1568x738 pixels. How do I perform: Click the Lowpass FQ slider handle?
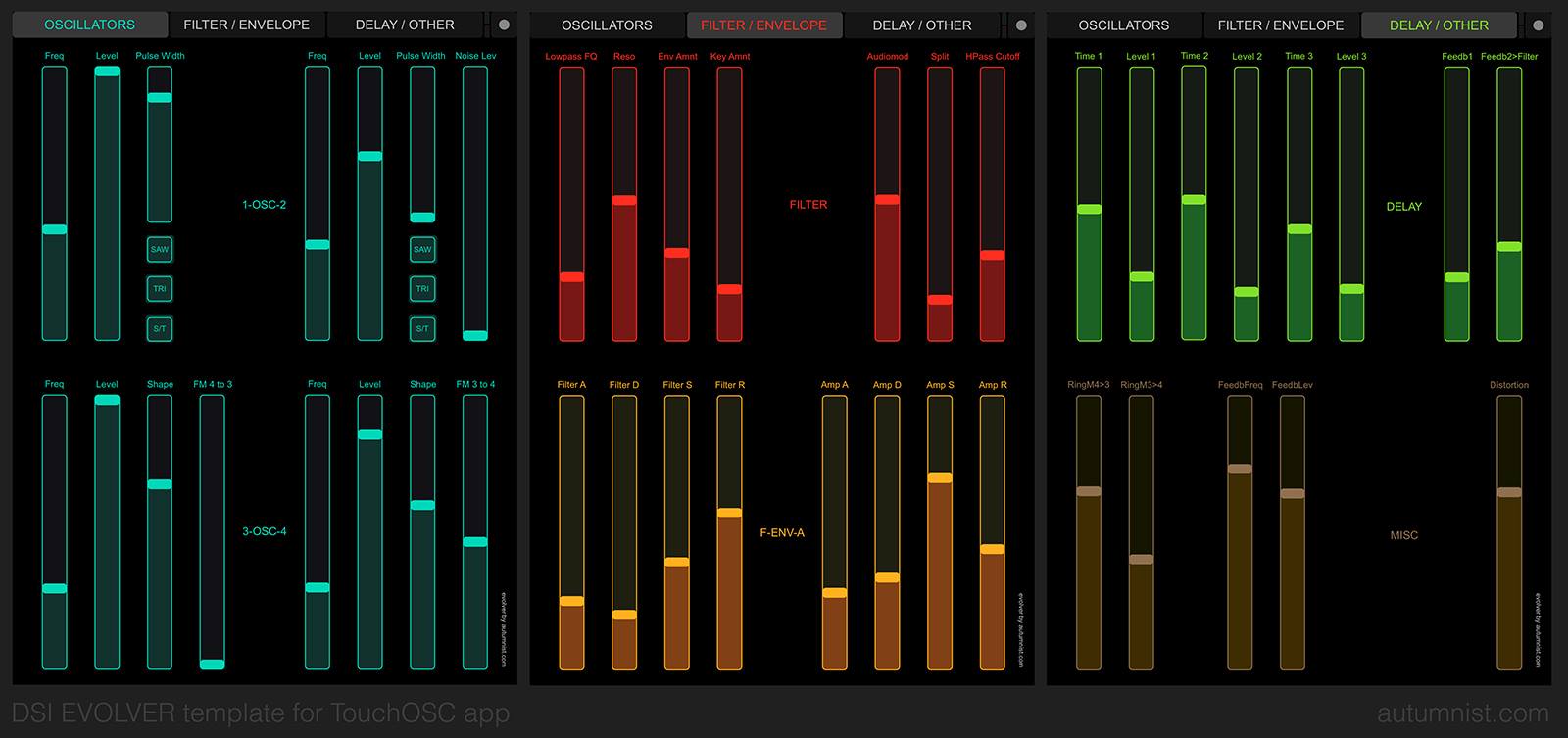pyautogui.click(x=571, y=277)
